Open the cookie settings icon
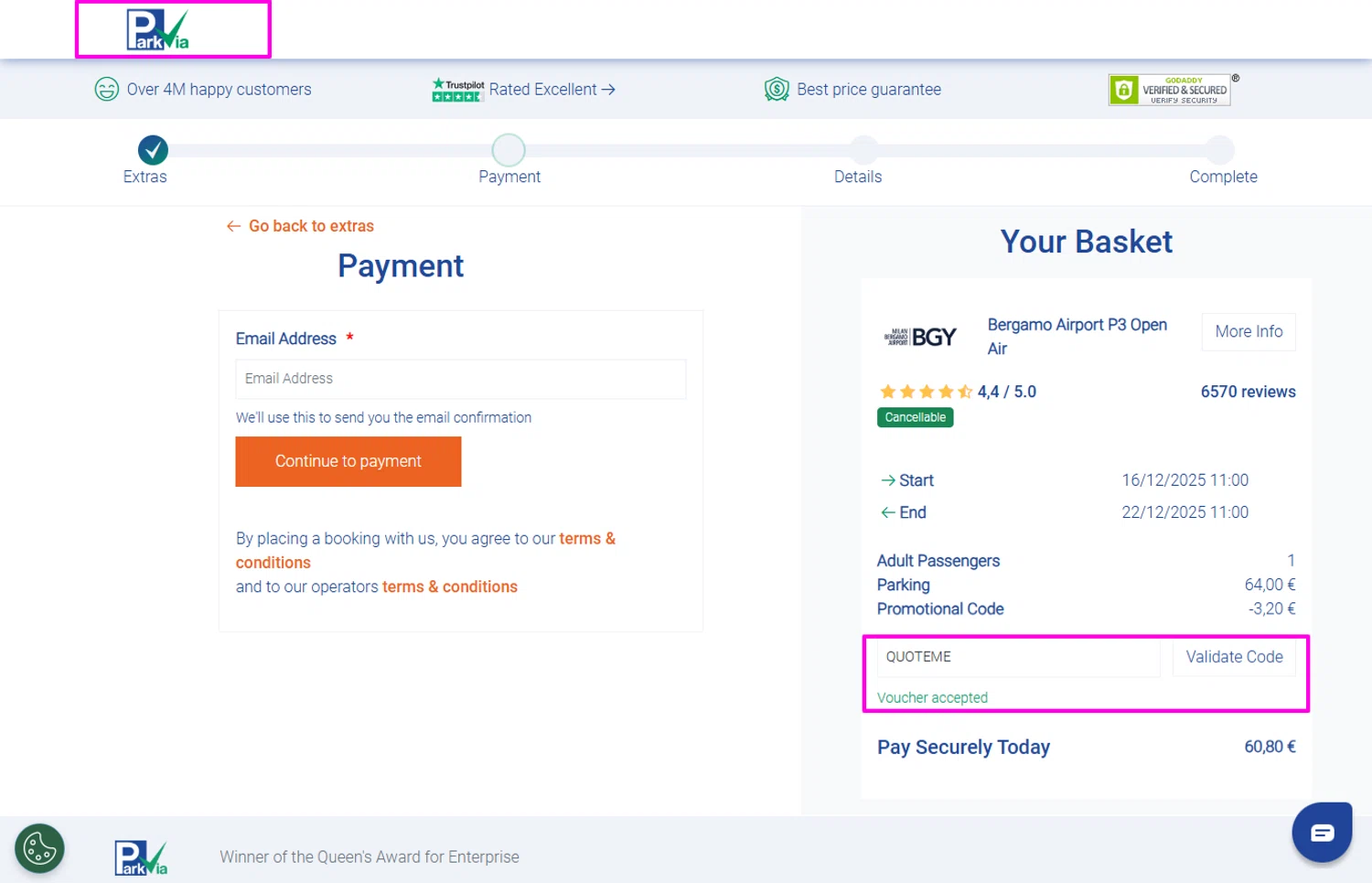The width and height of the screenshot is (1372, 883). 39,848
